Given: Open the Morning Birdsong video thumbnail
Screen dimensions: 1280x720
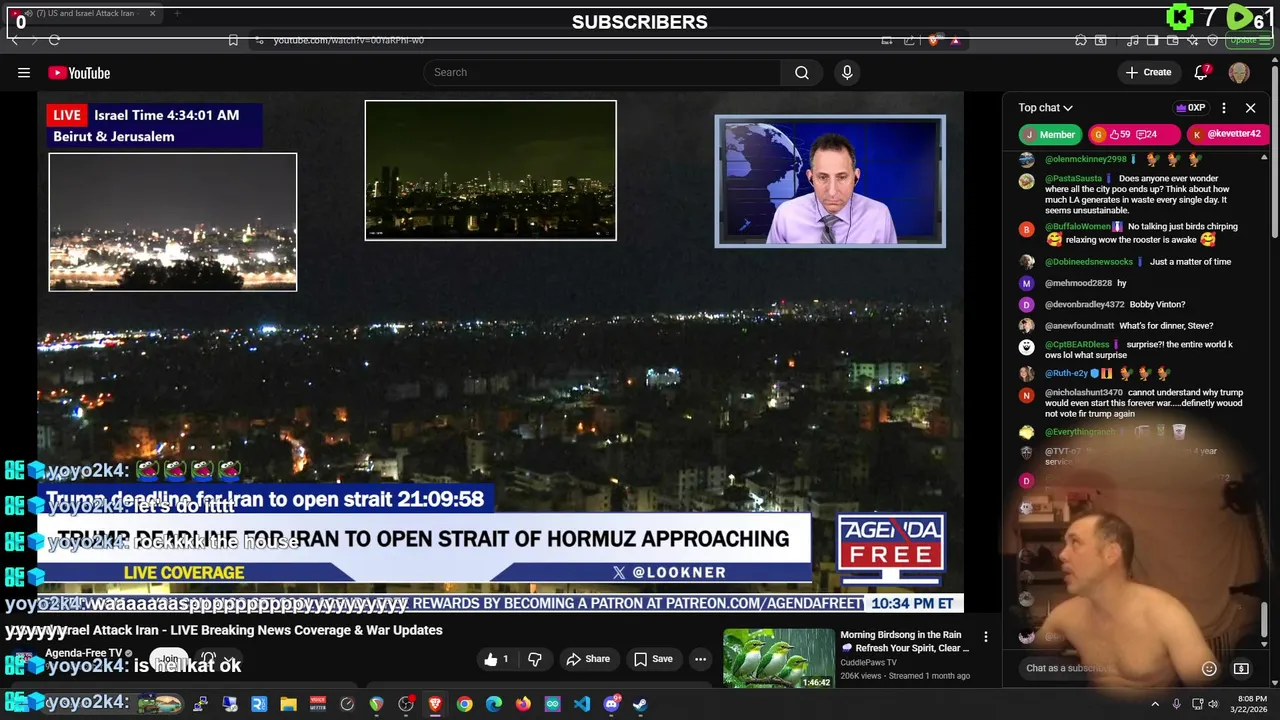Looking at the screenshot, I should point(778,658).
